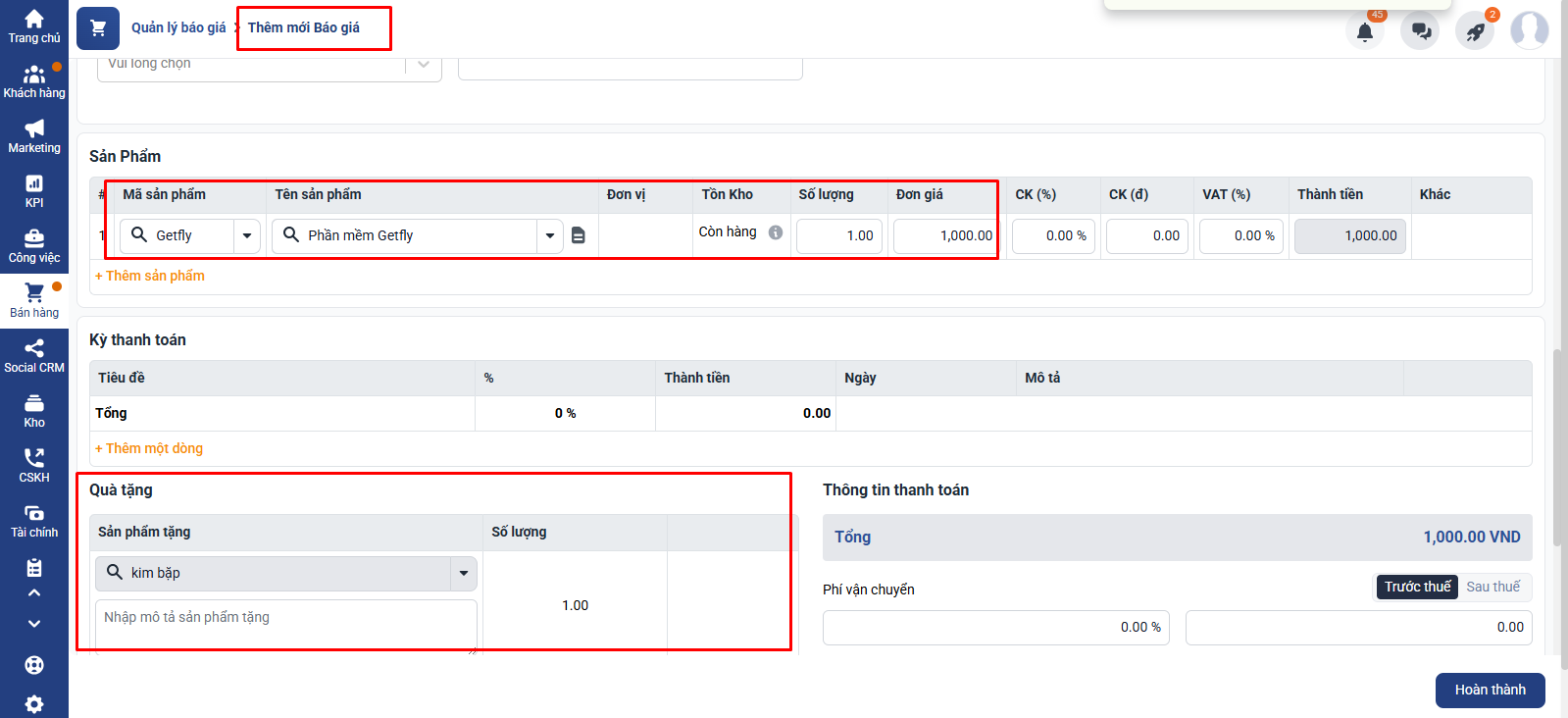This screenshot has width=1568, height=718.
Task: Open the kìm bặp gift product dropdown
Action: [x=464, y=573]
